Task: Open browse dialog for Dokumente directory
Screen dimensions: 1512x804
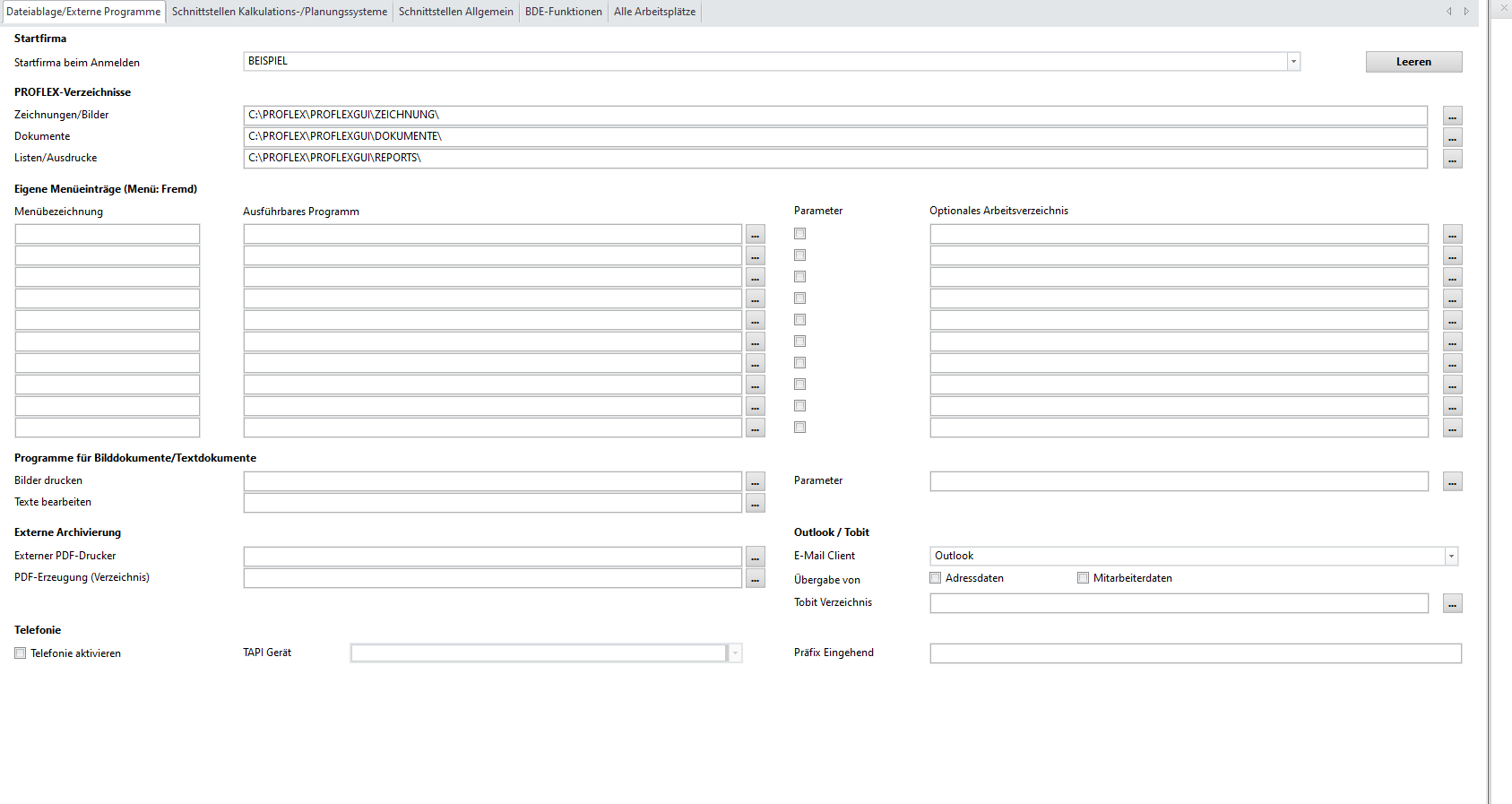Action: pos(1452,137)
